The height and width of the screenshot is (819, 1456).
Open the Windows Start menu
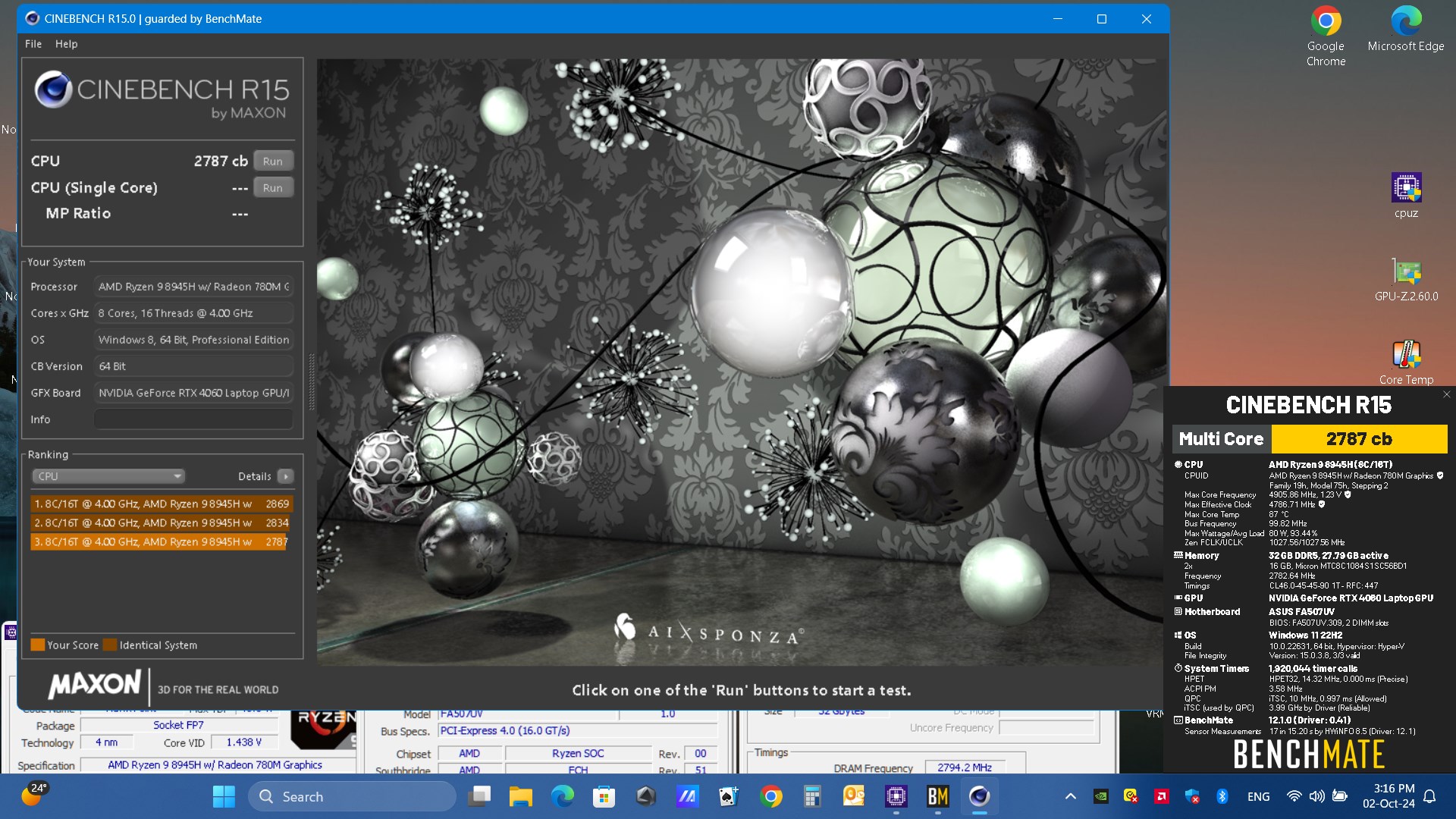pyautogui.click(x=224, y=796)
